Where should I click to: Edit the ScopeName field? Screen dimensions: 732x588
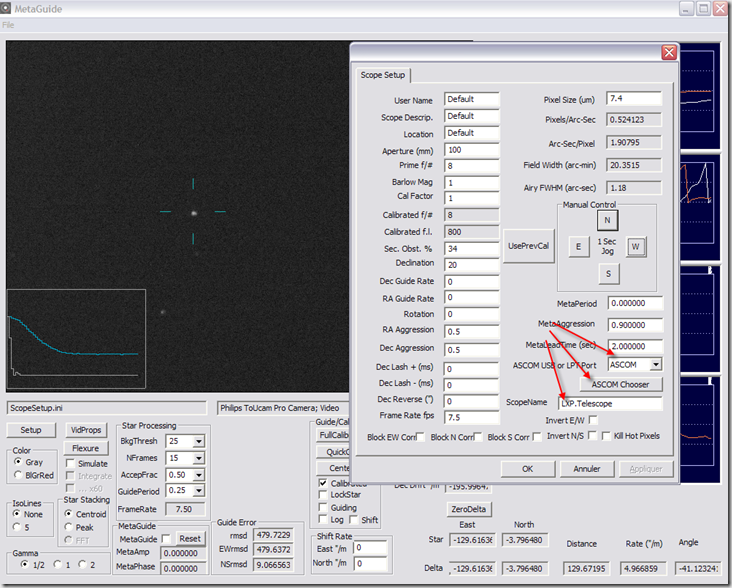[610, 404]
